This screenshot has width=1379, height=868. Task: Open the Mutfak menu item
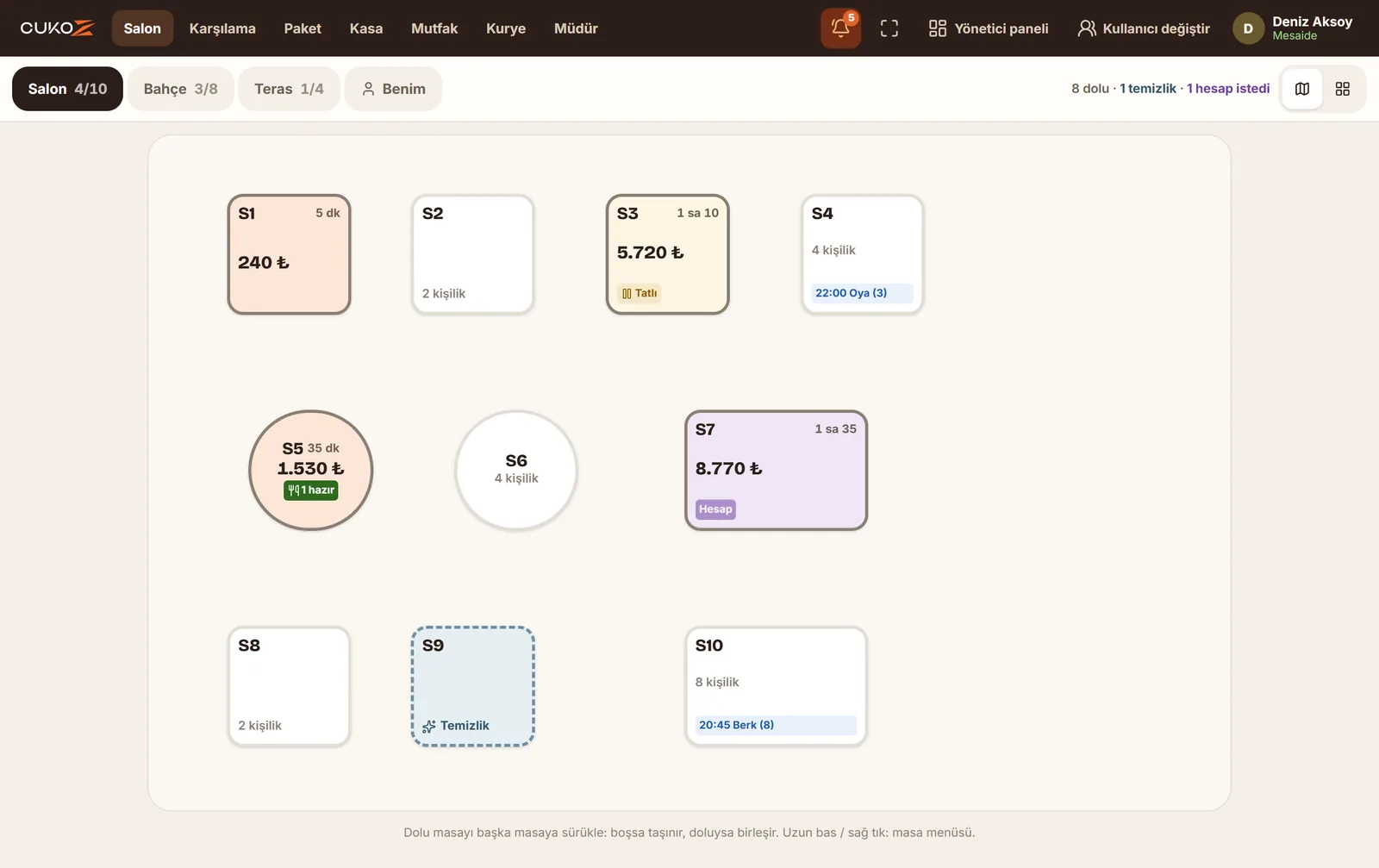pyautogui.click(x=434, y=28)
